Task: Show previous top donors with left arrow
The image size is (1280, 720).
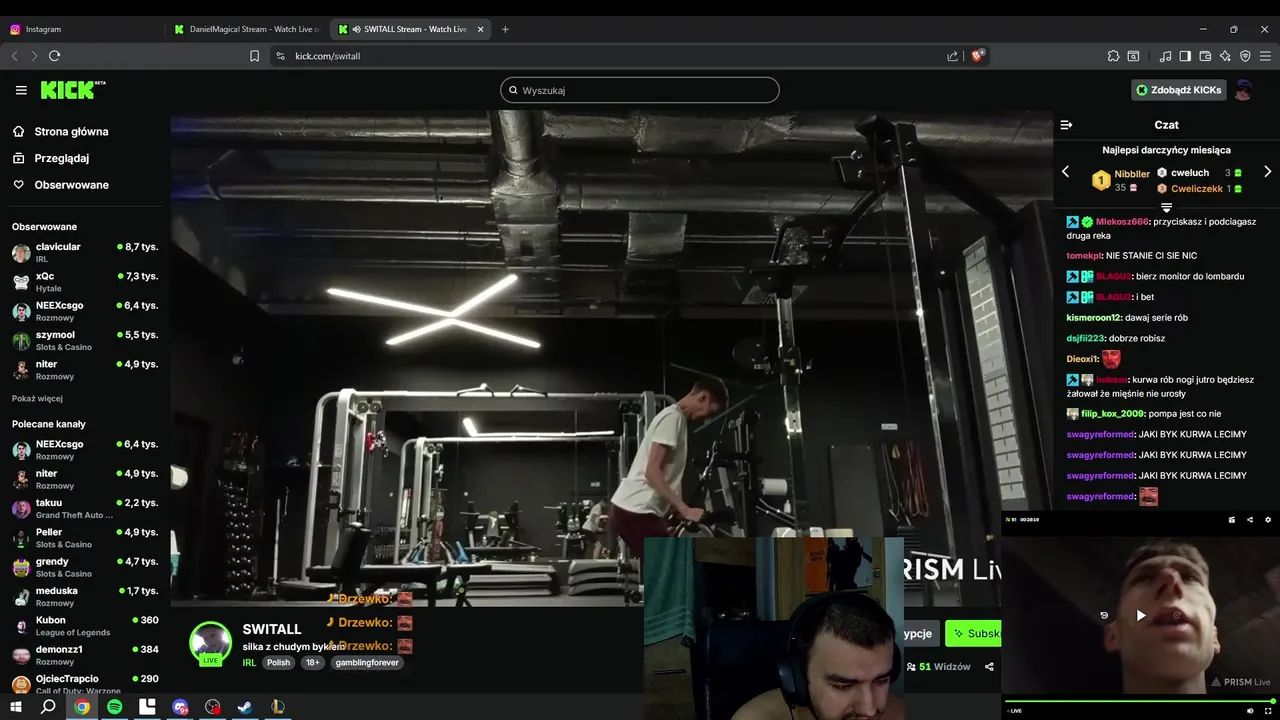Action: point(1065,172)
